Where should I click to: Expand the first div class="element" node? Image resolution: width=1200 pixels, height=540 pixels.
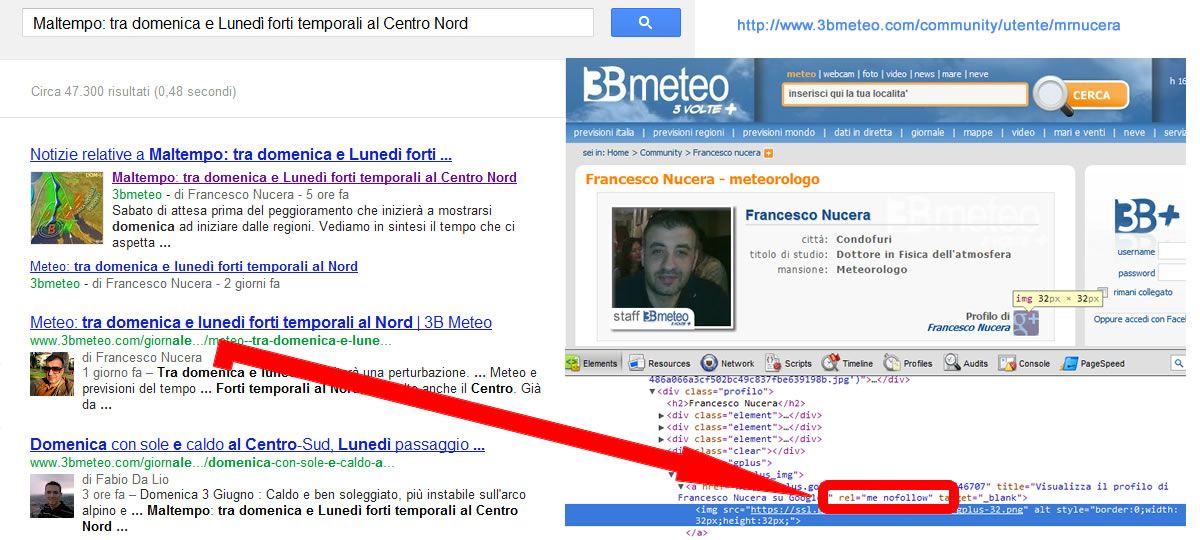(x=661, y=415)
